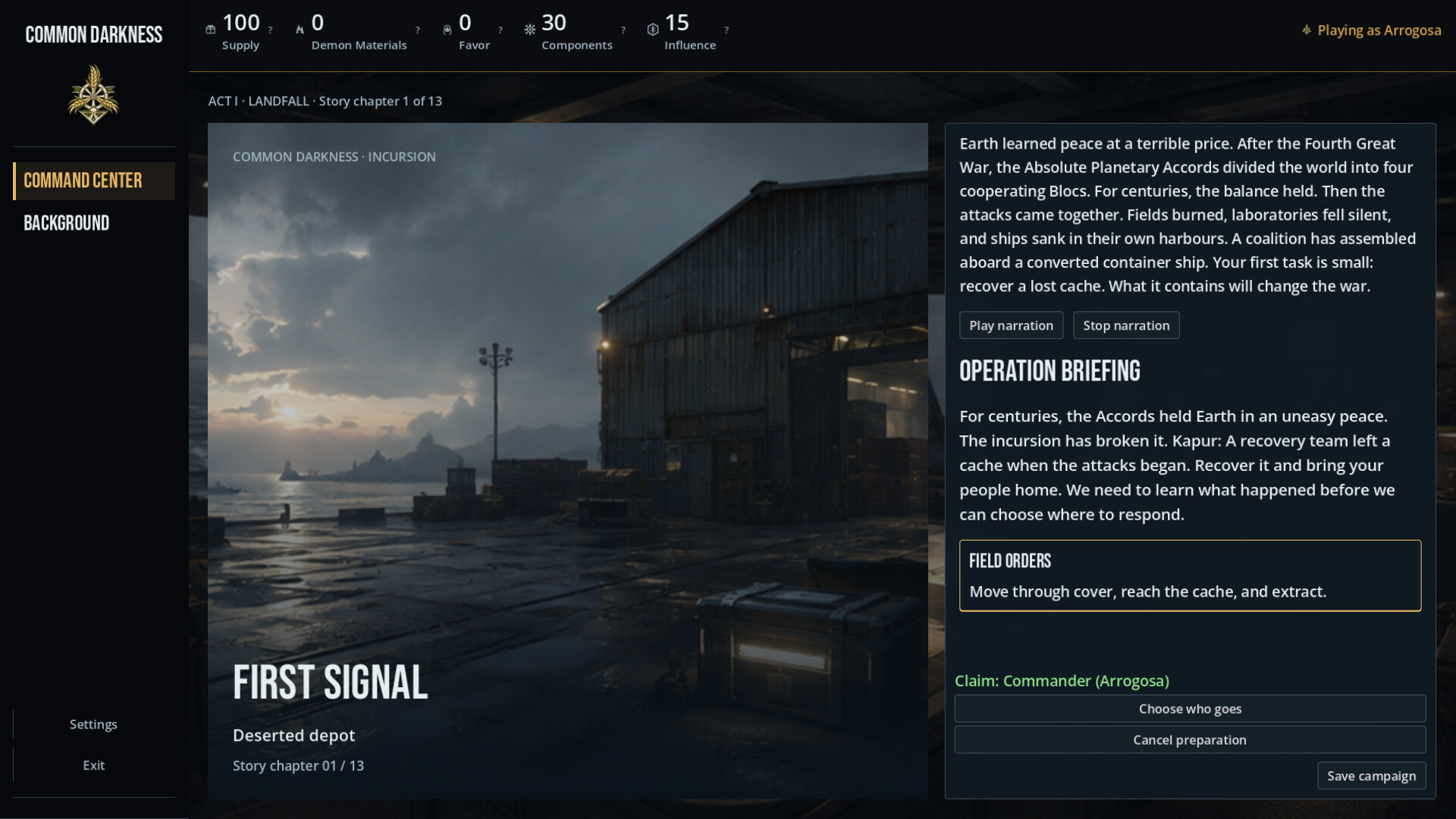Click the 'ACT I · LANDFALL' chapter breadcrumb

259,101
